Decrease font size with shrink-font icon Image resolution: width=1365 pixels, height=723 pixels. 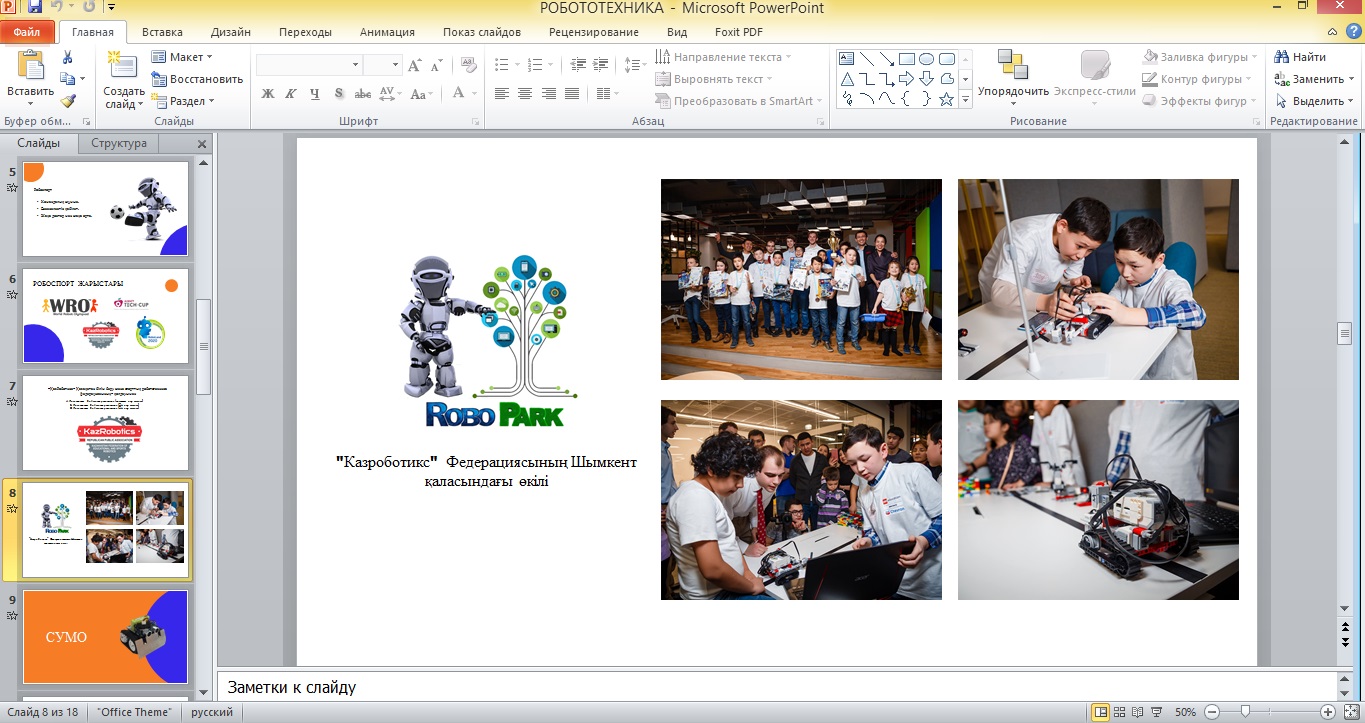pyautogui.click(x=437, y=65)
